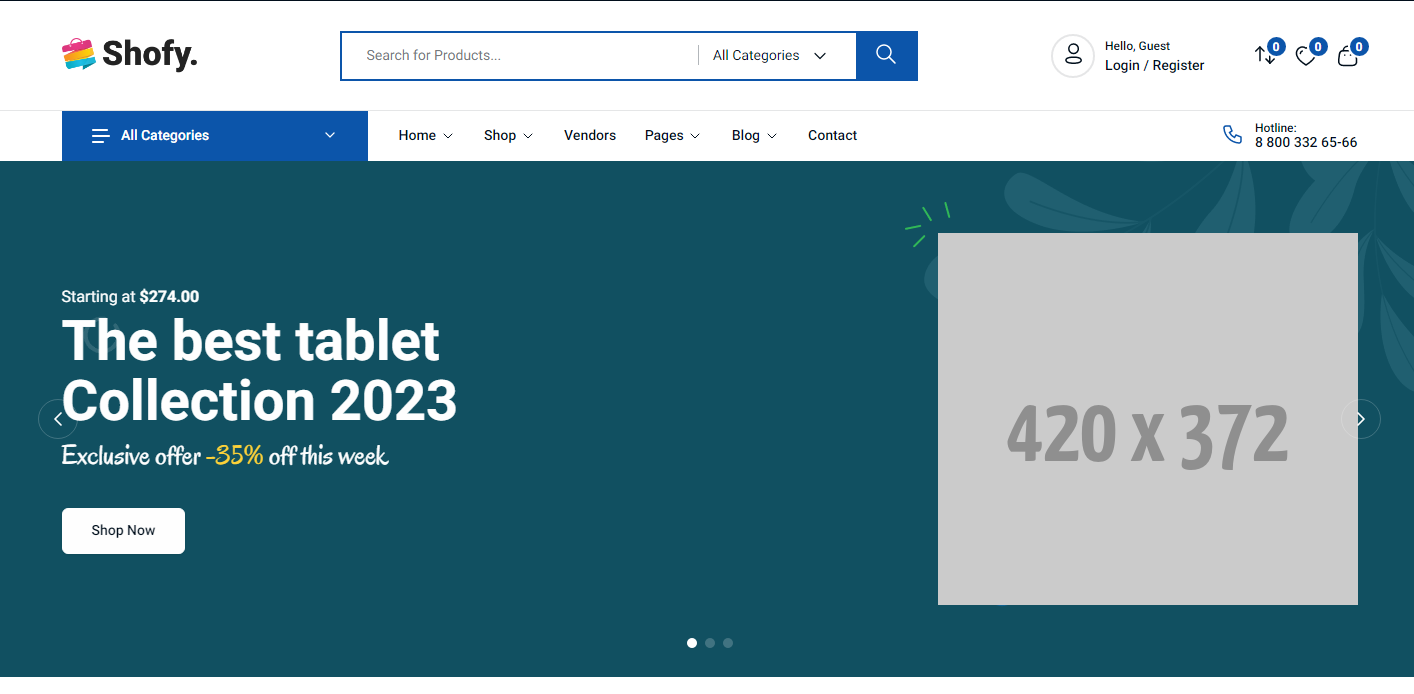Screen dimensions: 1414x694
Task: Click the Shofy logo
Action: click(130, 54)
